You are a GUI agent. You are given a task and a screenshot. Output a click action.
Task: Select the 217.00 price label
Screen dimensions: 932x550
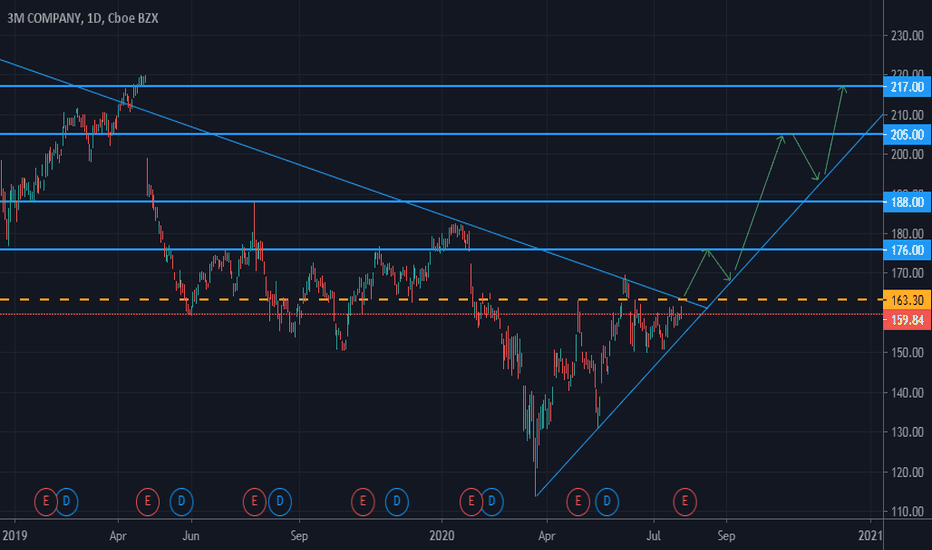click(907, 87)
